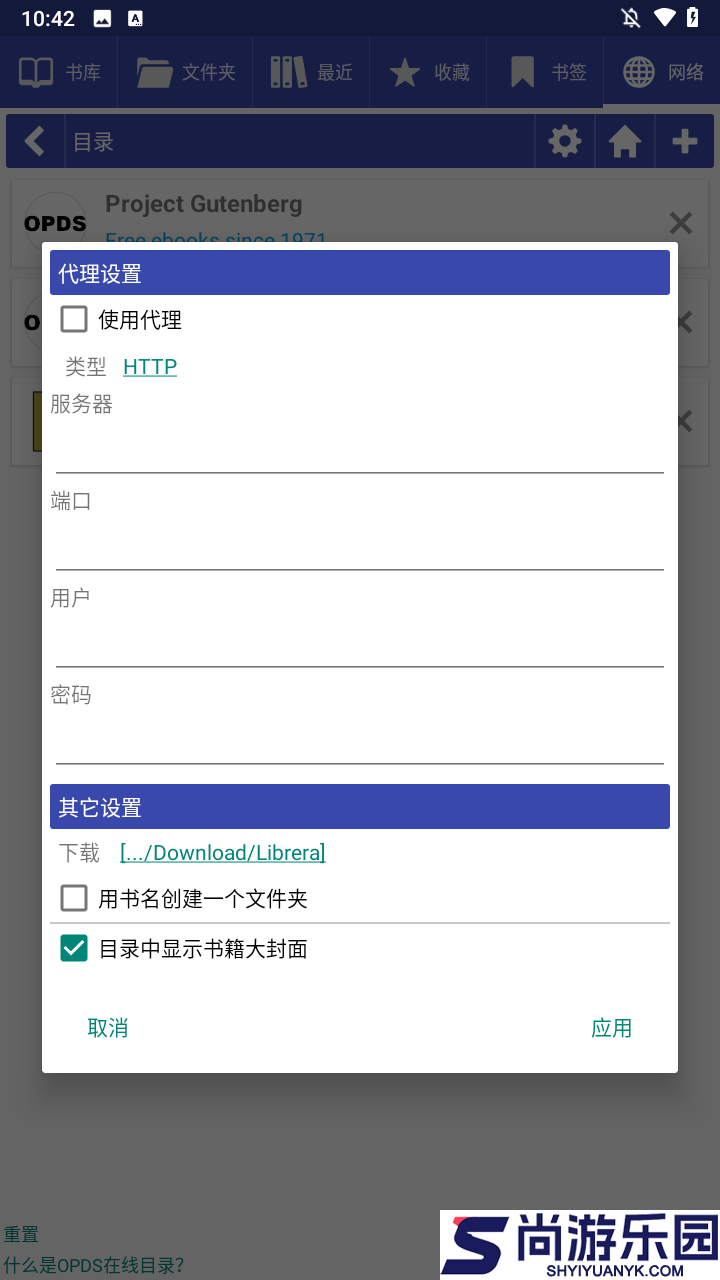The width and height of the screenshot is (720, 1280).
Task: Click the home icon in the catalog toolbar
Action: click(x=624, y=141)
